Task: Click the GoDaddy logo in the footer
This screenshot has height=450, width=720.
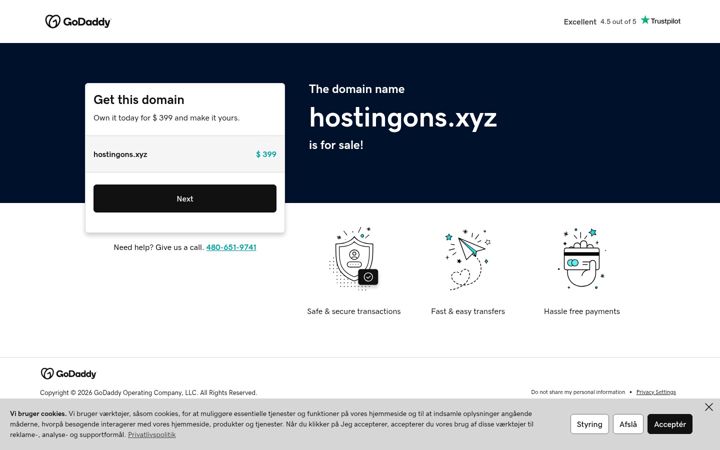Action: click(x=68, y=373)
